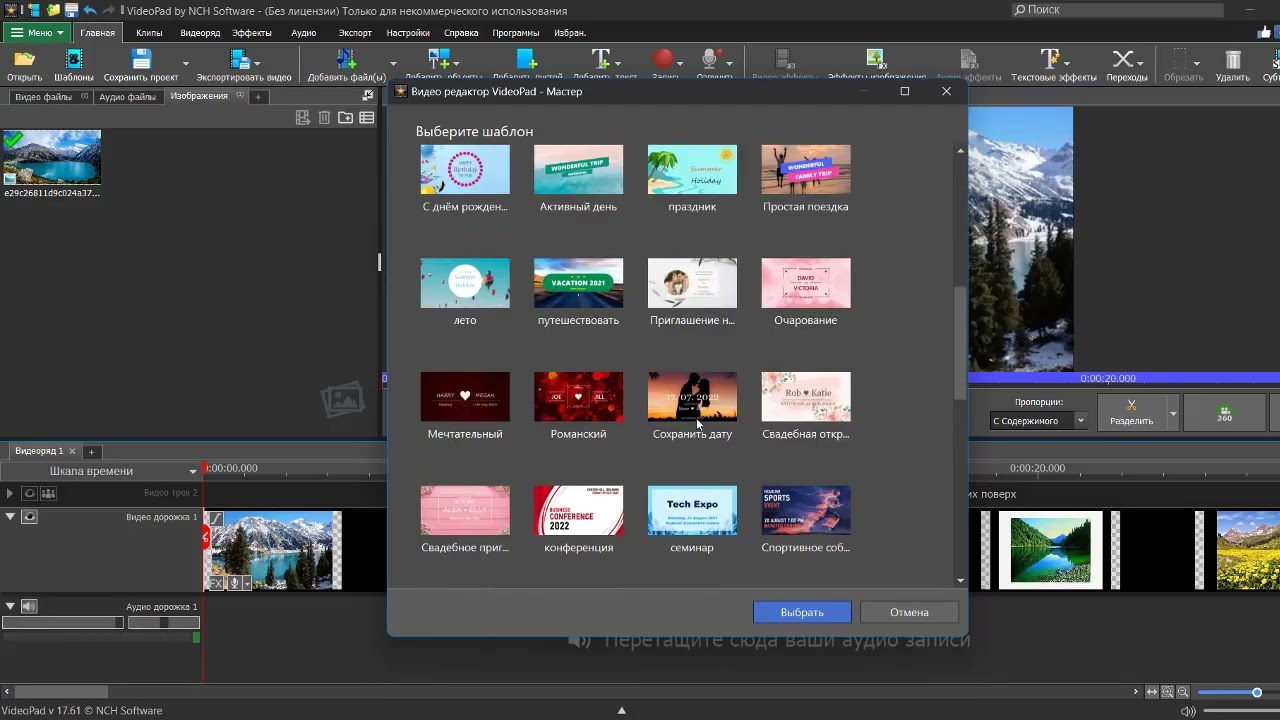Open dropdown arrow next to Сохранить проект
Viewport: 1280px width, 720px height.
[185, 64]
